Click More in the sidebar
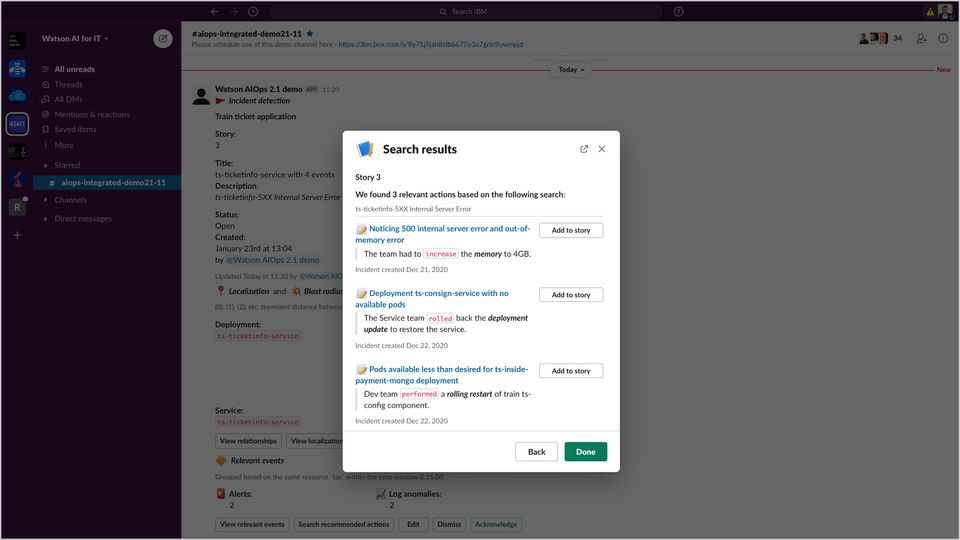The image size is (960, 540). click(x=64, y=145)
